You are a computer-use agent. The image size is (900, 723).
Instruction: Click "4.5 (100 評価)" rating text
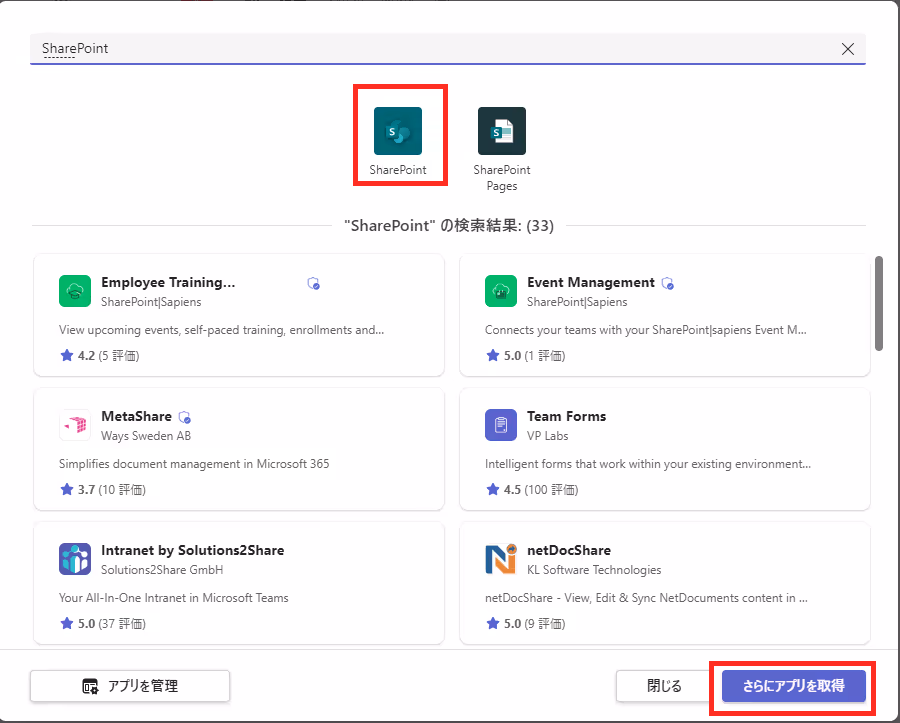coord(541,489)
